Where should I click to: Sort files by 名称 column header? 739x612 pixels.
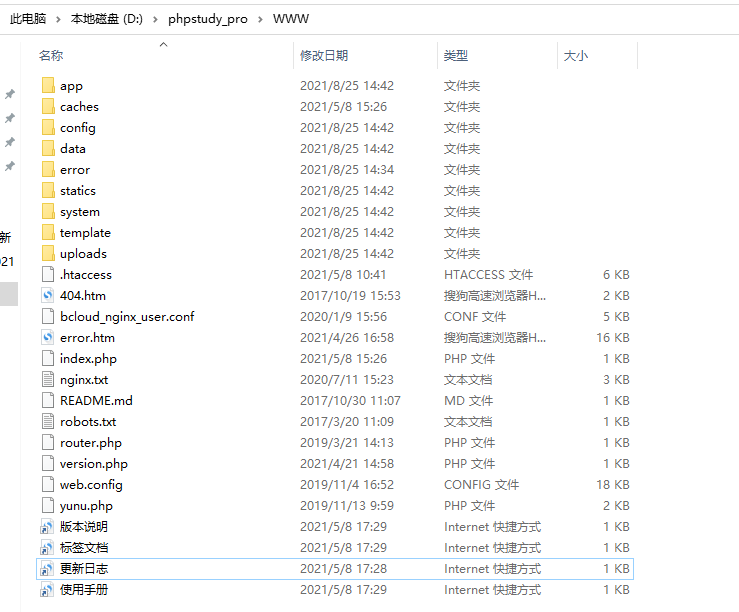click(51, 56)
